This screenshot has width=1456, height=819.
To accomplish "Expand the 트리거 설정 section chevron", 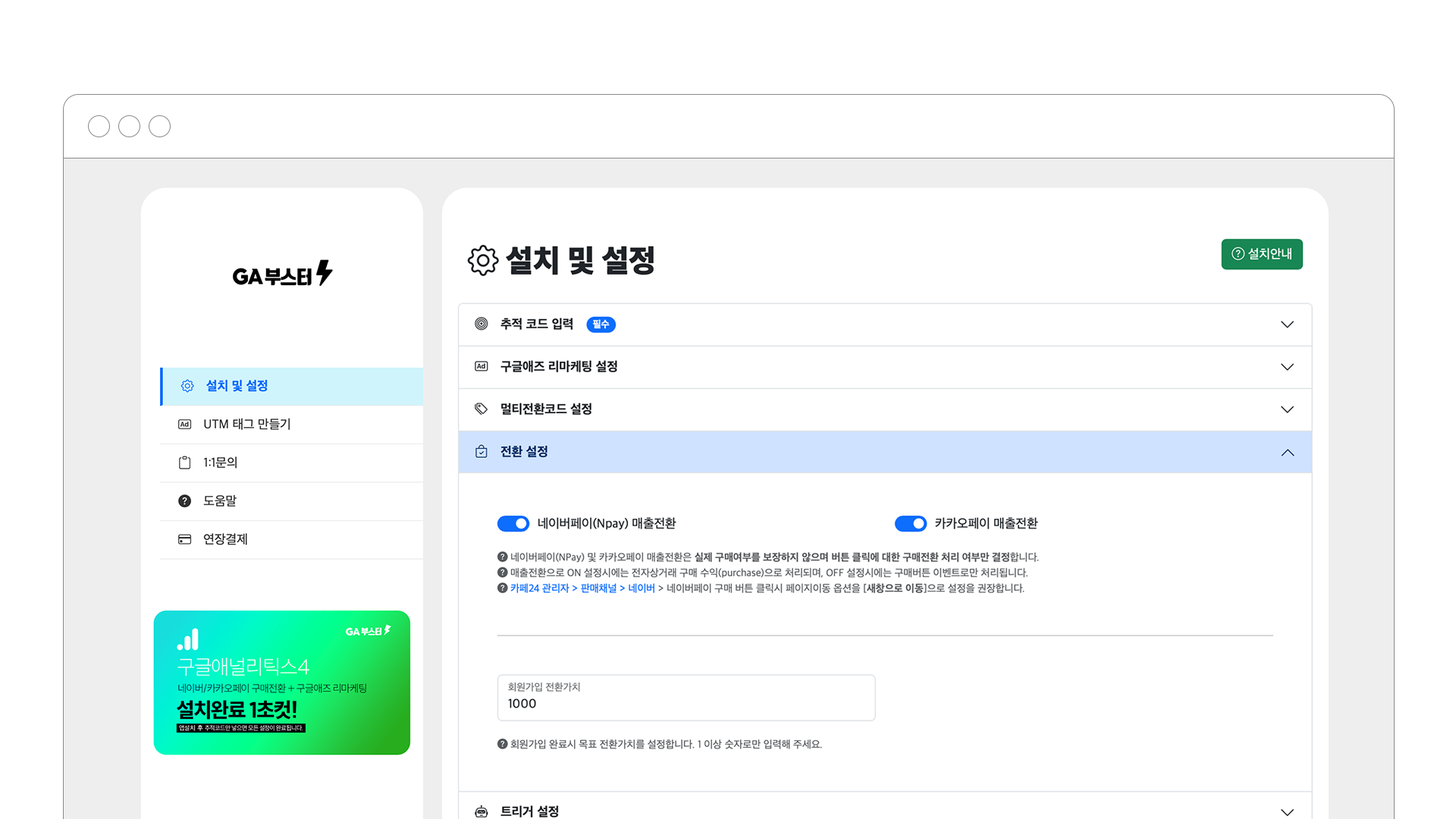I will point(1287,811).
